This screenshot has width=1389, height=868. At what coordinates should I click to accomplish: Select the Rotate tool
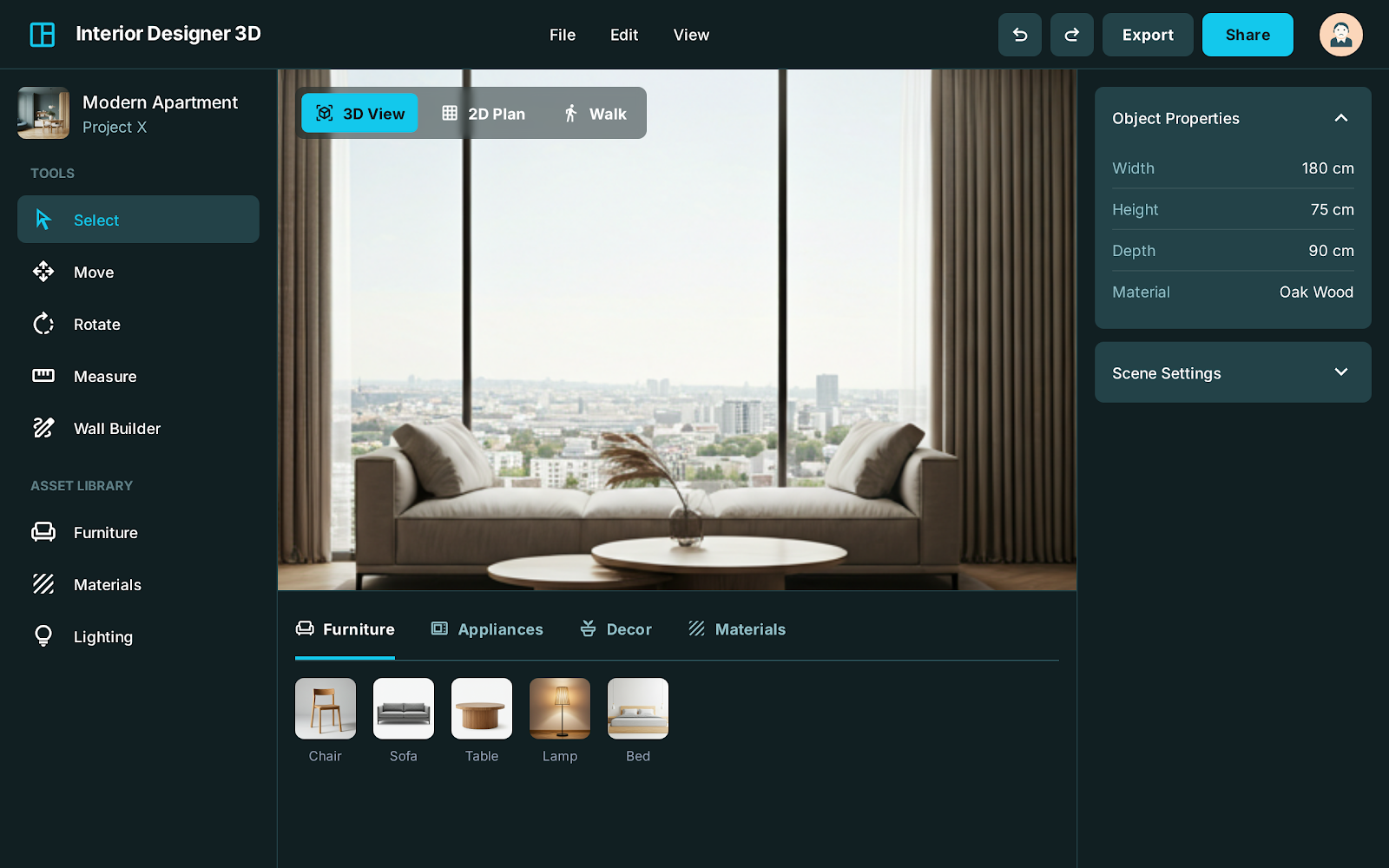[95, 324]
